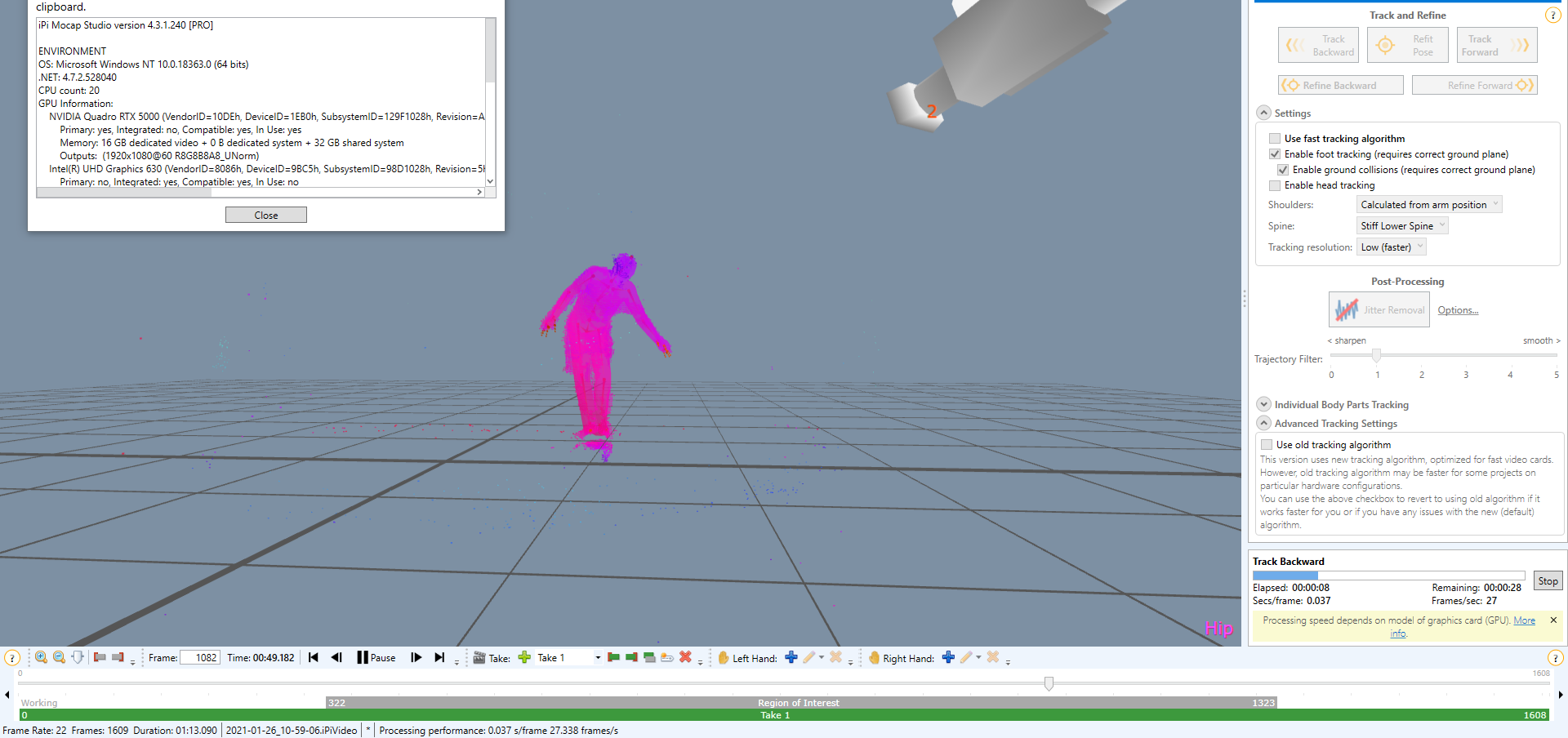Click the Left Hand hand icon

click(723, 657)
